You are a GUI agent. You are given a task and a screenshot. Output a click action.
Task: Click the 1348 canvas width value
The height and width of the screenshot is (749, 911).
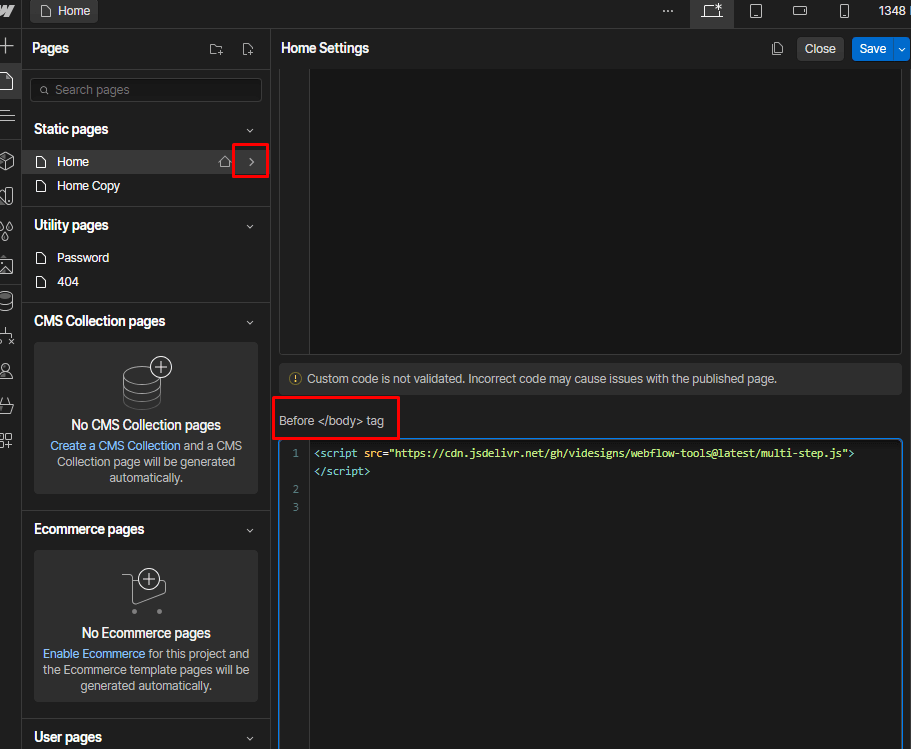[x=892, y=10]
